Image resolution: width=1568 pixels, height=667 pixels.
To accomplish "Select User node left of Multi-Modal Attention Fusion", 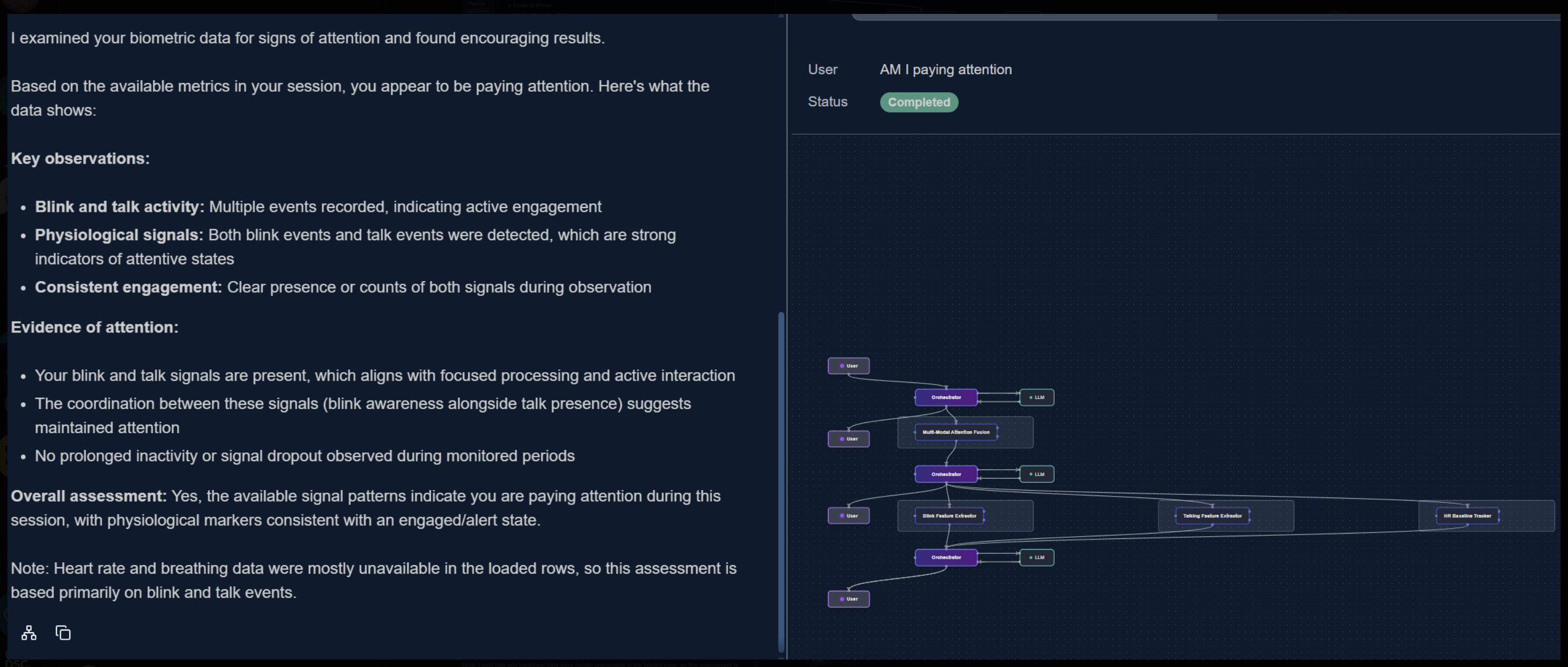I will click(x=848, y=439).
